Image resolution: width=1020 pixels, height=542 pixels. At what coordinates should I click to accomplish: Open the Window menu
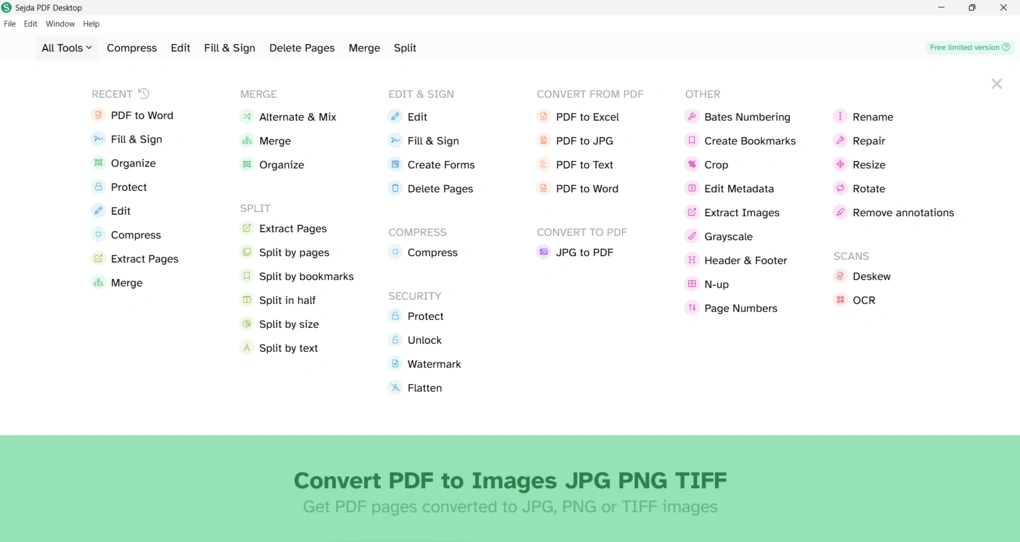60,23
